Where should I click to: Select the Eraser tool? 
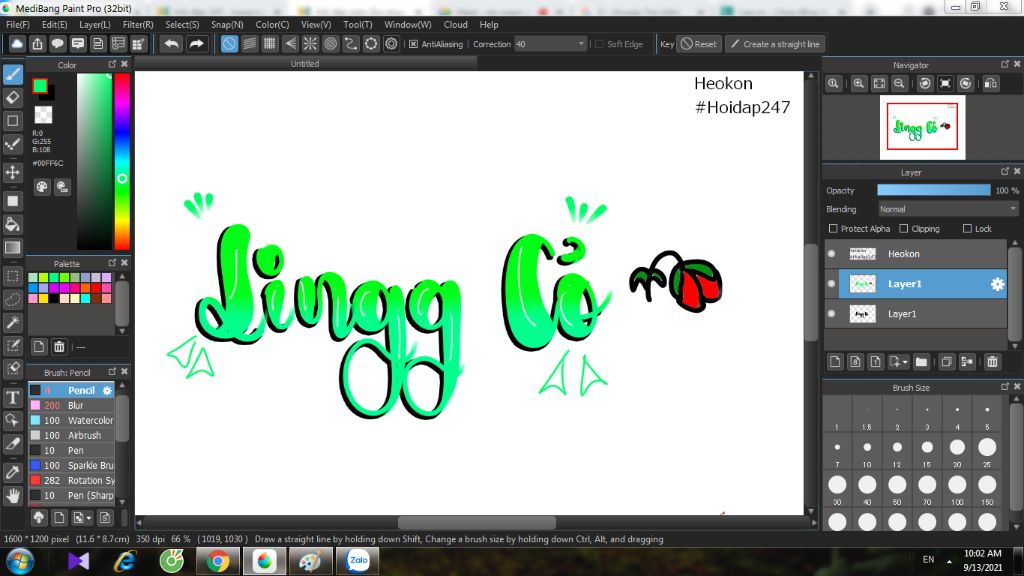[x=12, y=98]
